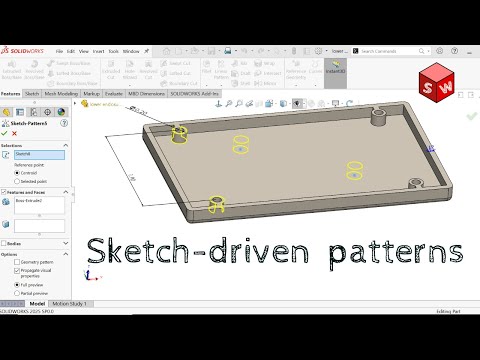The height and width of the screenshot is (360, 480).
Task: Expand the lower enclosure flyout tree arrow
Action: (x=75, y=104)
